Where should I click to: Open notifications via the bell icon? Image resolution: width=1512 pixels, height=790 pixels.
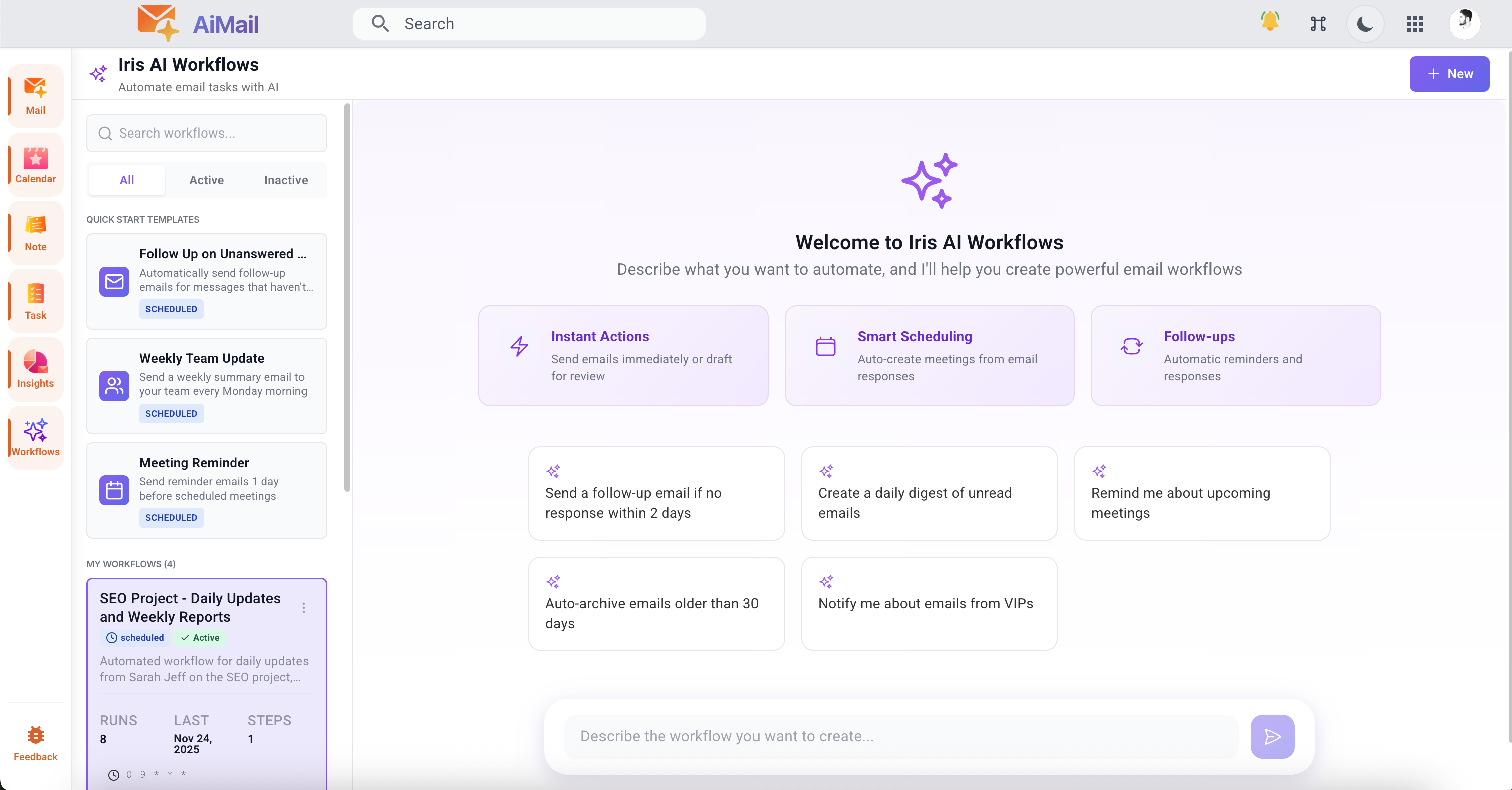click(1270, 24)
